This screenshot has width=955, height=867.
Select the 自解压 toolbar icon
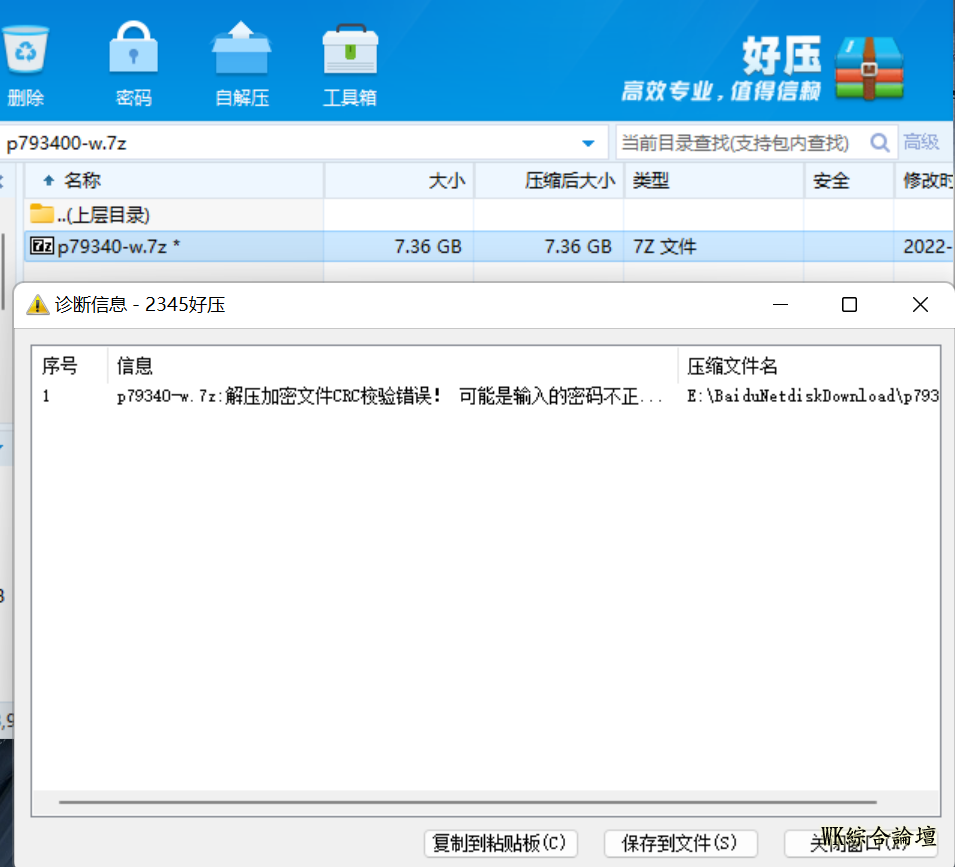[x=241, y=48]
